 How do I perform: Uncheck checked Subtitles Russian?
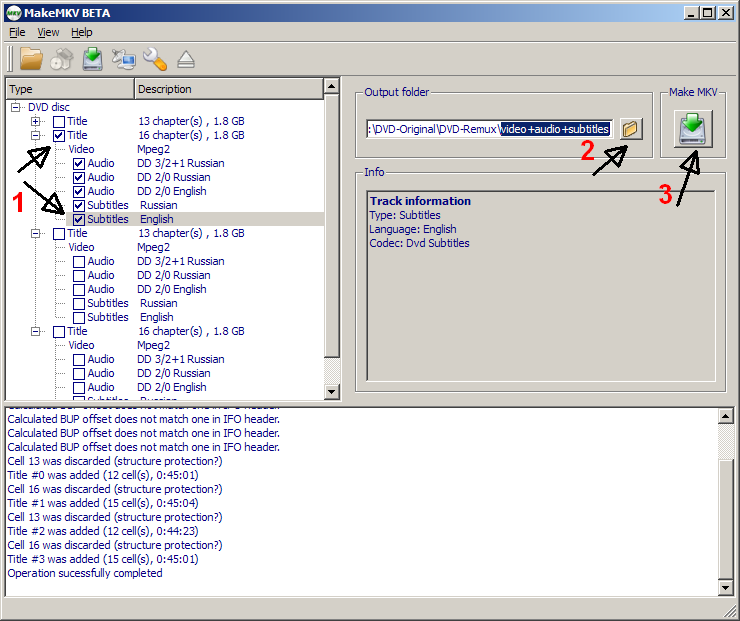coord(79,206)
